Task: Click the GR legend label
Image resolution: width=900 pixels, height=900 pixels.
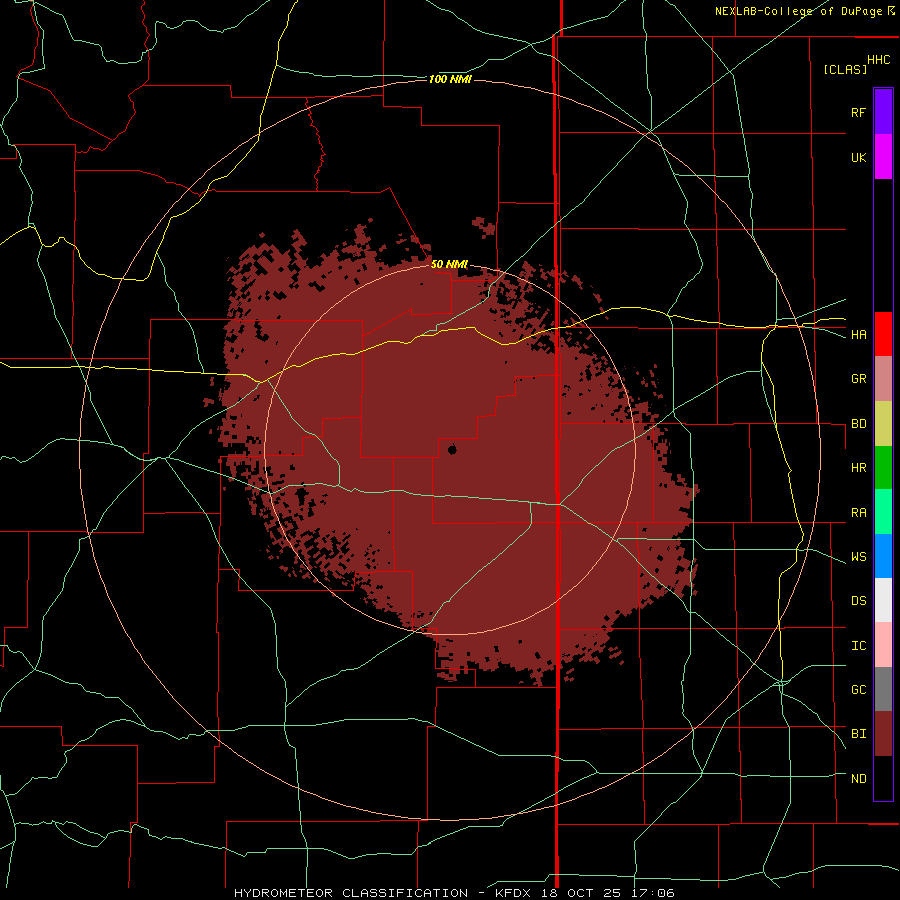Action: click(x=858, y=379)
